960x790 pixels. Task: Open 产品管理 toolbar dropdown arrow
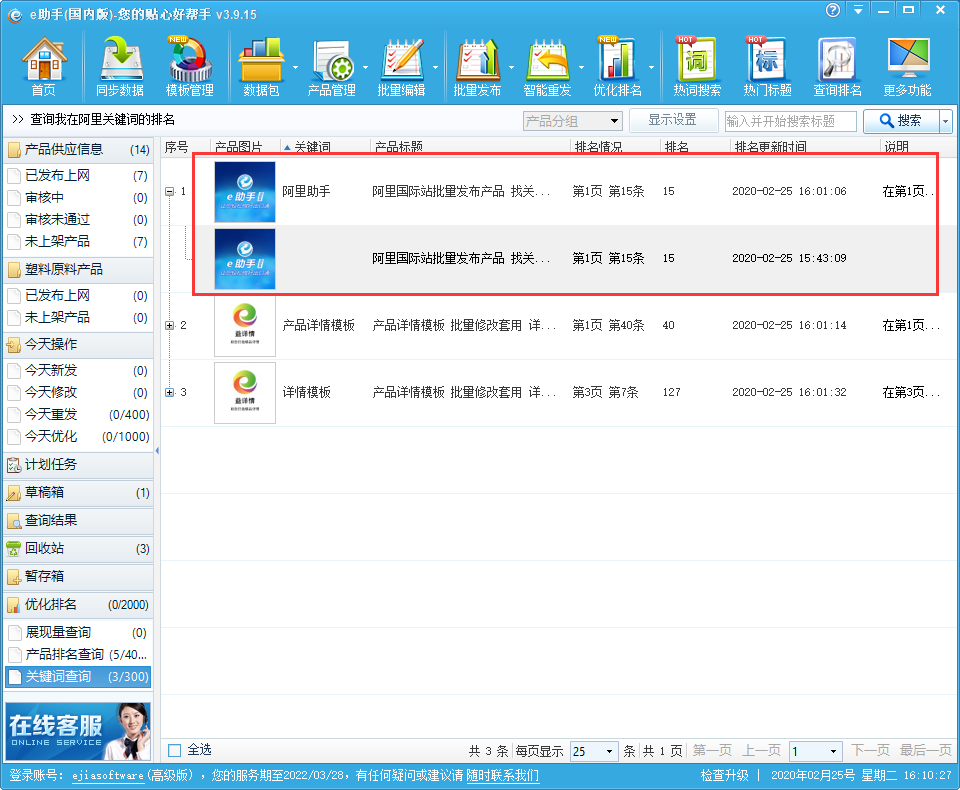[x=365, y=67]
